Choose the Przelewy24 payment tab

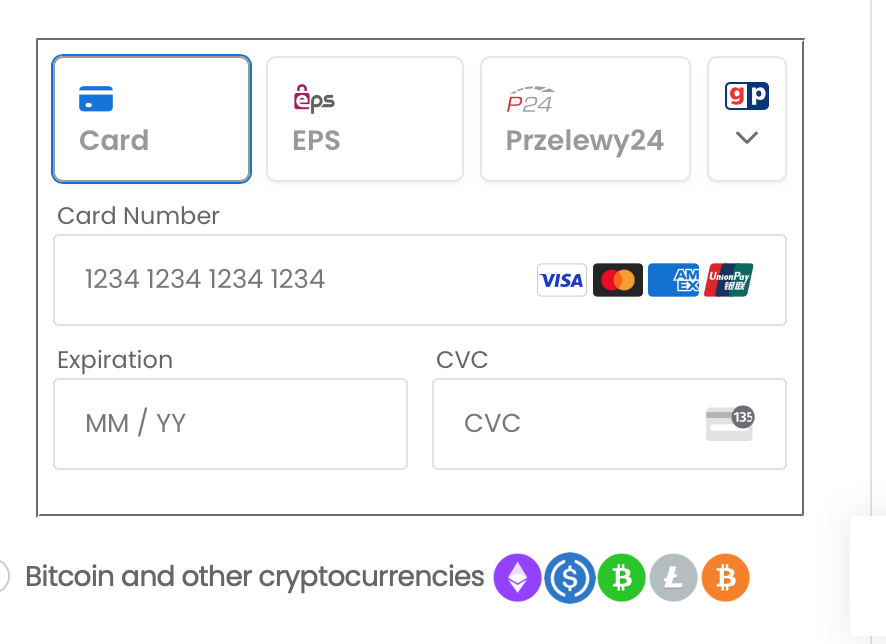(585, 119)
